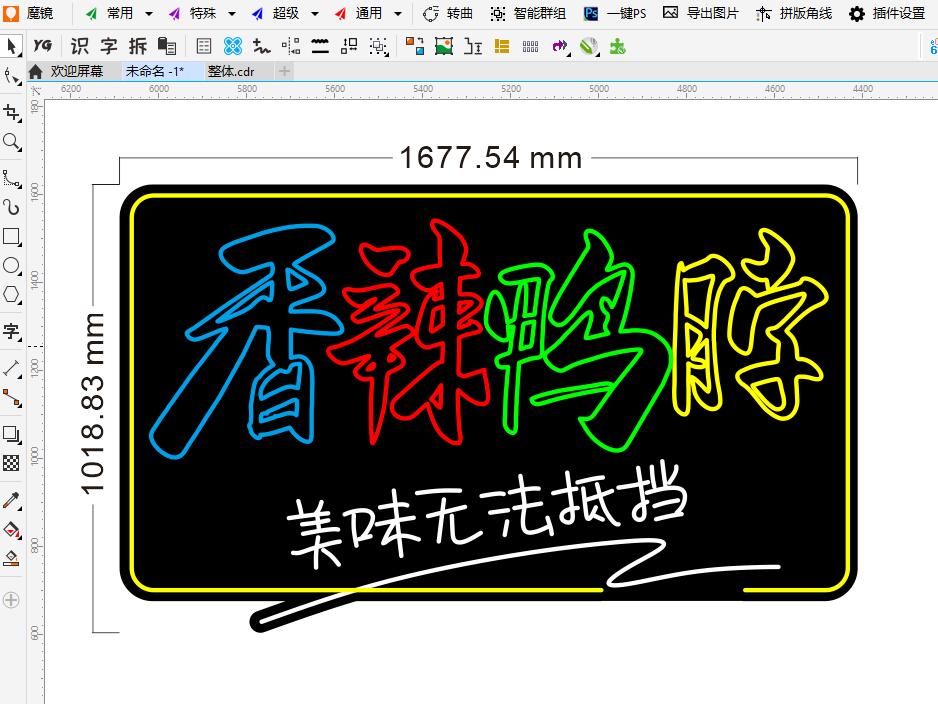The width and height of the screenshot is (938, 704).
Task: Expand the 通用 dropdown arrow
Action: click(x=398, y=13)
